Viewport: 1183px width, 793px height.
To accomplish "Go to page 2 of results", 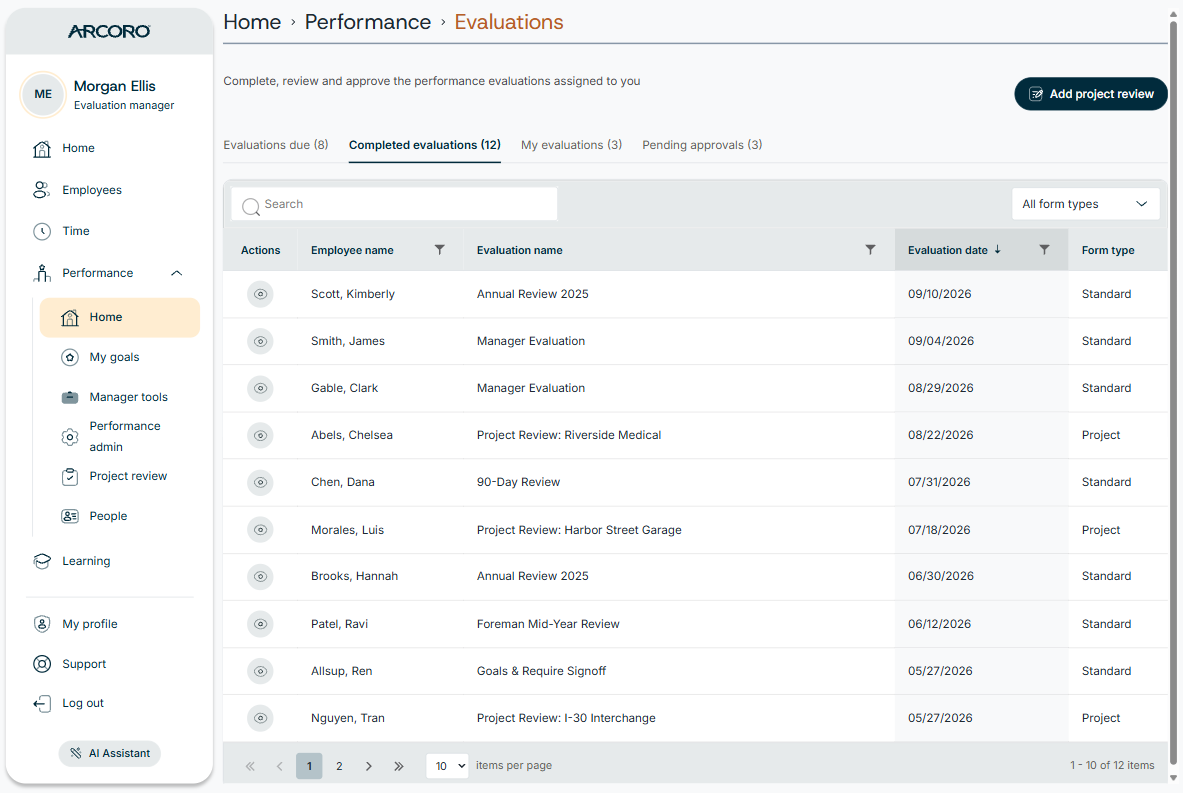I will pyautogui.click(x=340, y=766).
